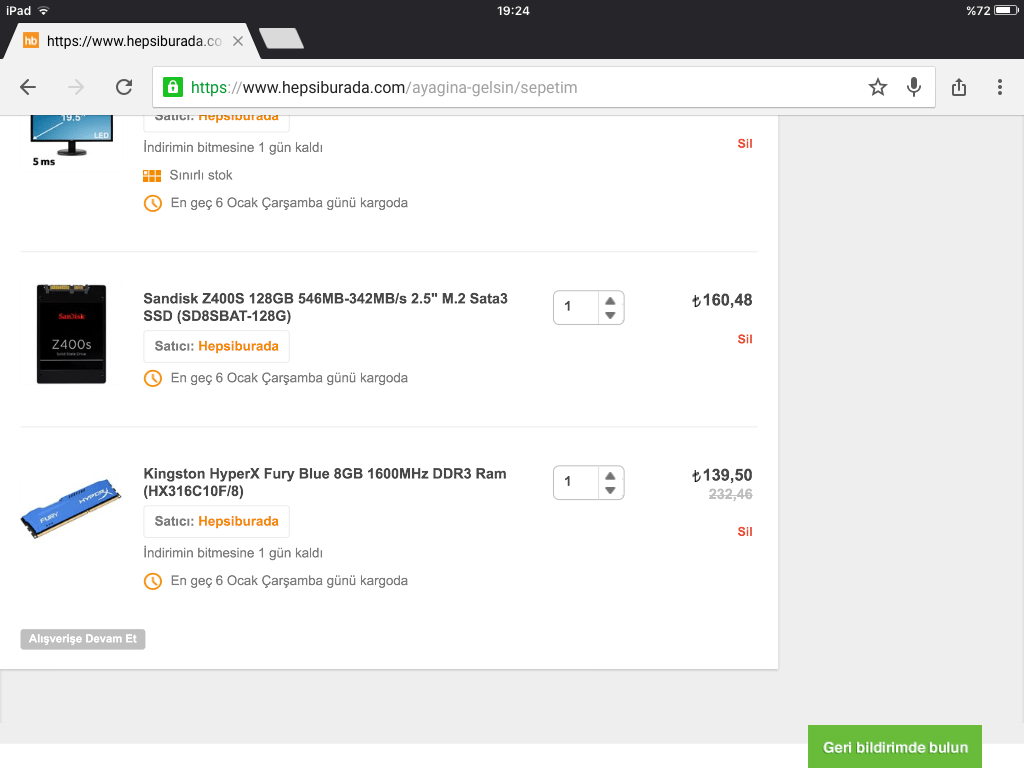The width and height of the screenshot is (1024, 768).
Task: Click clock icon beside Kingston shipping date
Action: (x=153, y=581)
